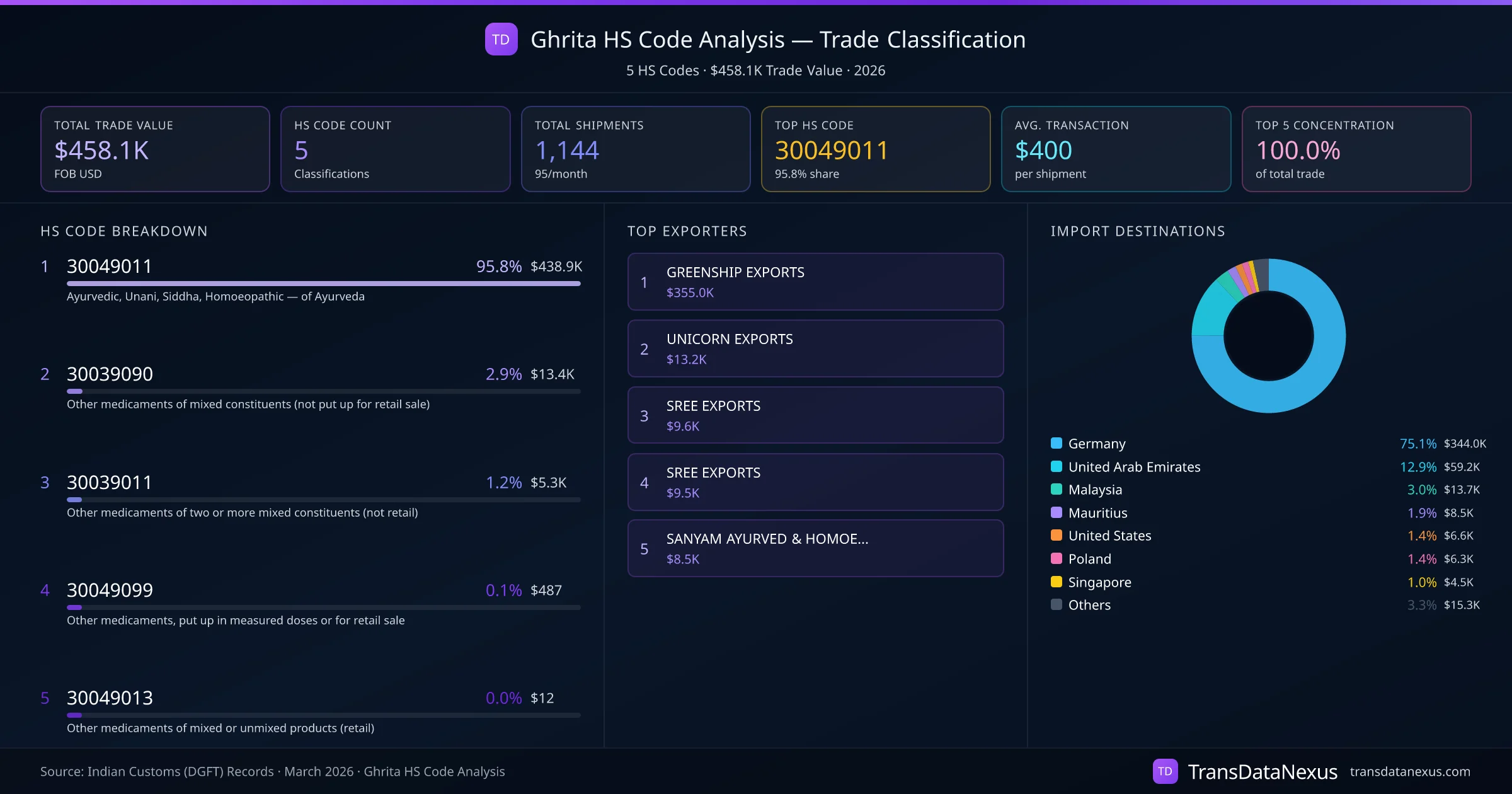Screen dimensions: 1512x794
Task: Click the Total Trade Value stat card
Action: pos(155,149)
